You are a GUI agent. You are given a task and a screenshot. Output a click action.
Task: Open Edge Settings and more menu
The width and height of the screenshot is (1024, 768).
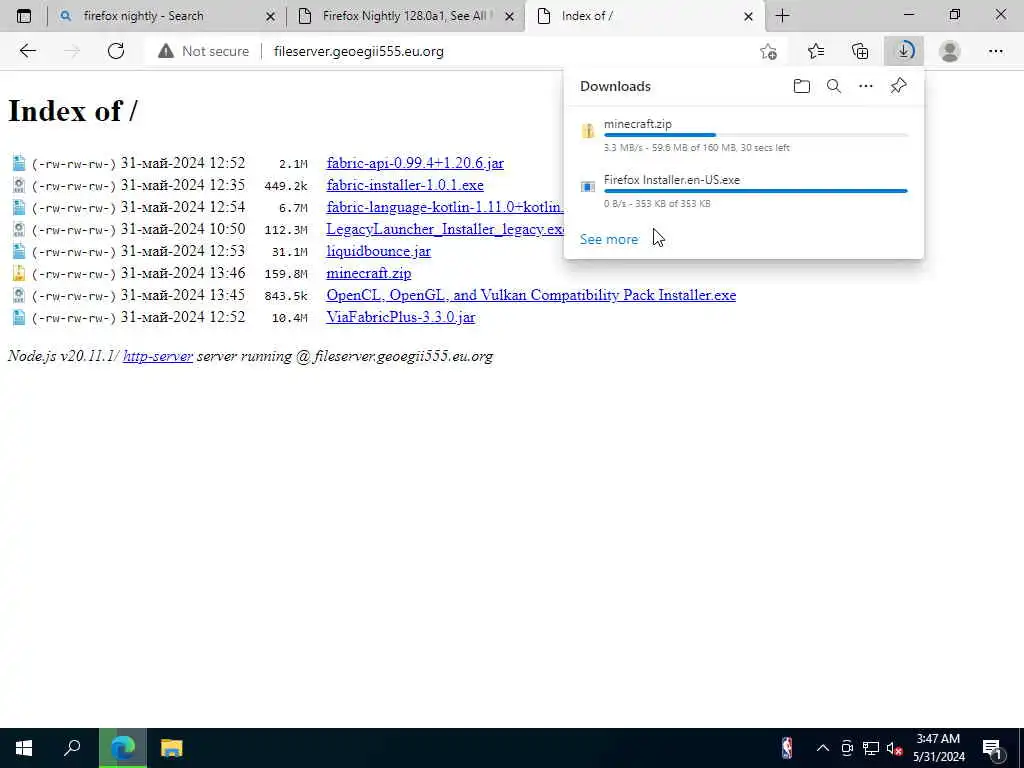(995, 51)
